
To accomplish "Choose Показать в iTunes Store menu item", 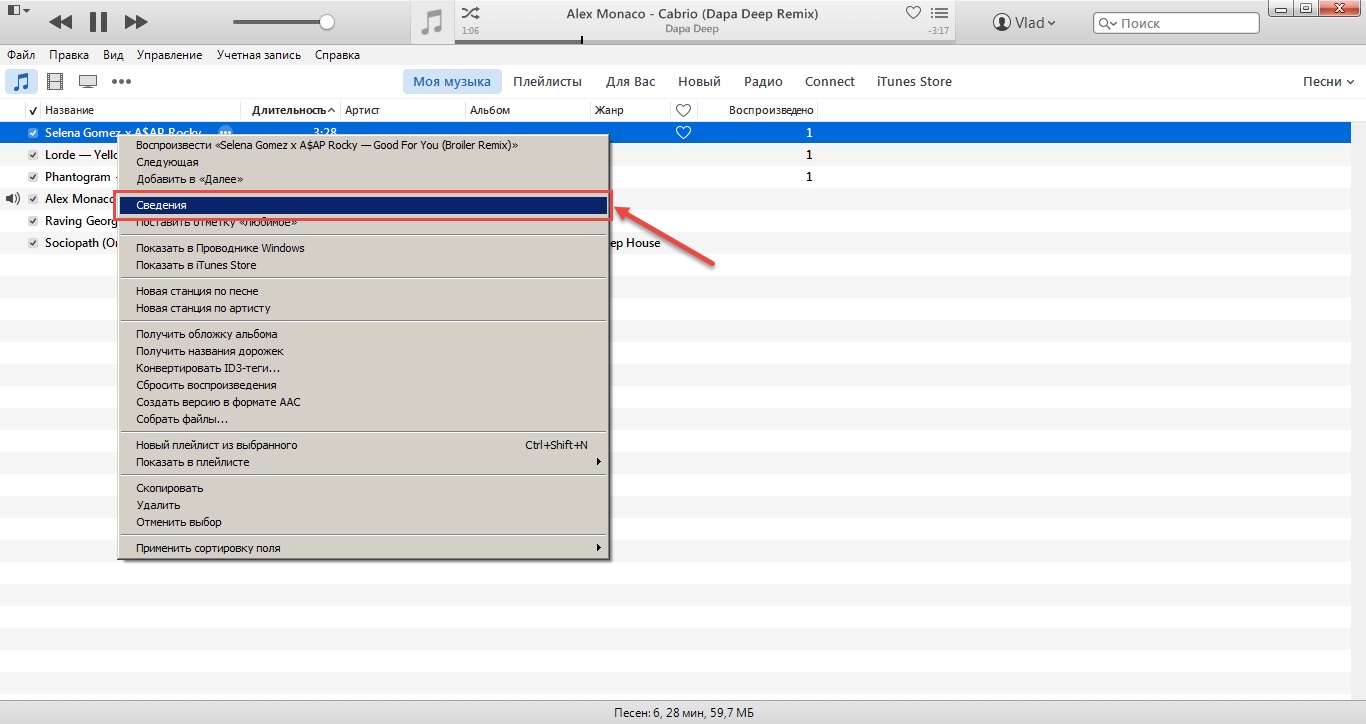I will coord(364,265).
